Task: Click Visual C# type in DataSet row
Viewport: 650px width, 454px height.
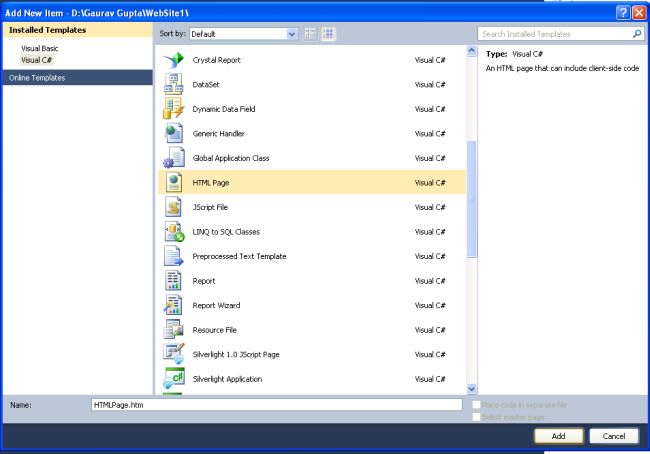Action: pyautogui.click(x=430, y=84)
